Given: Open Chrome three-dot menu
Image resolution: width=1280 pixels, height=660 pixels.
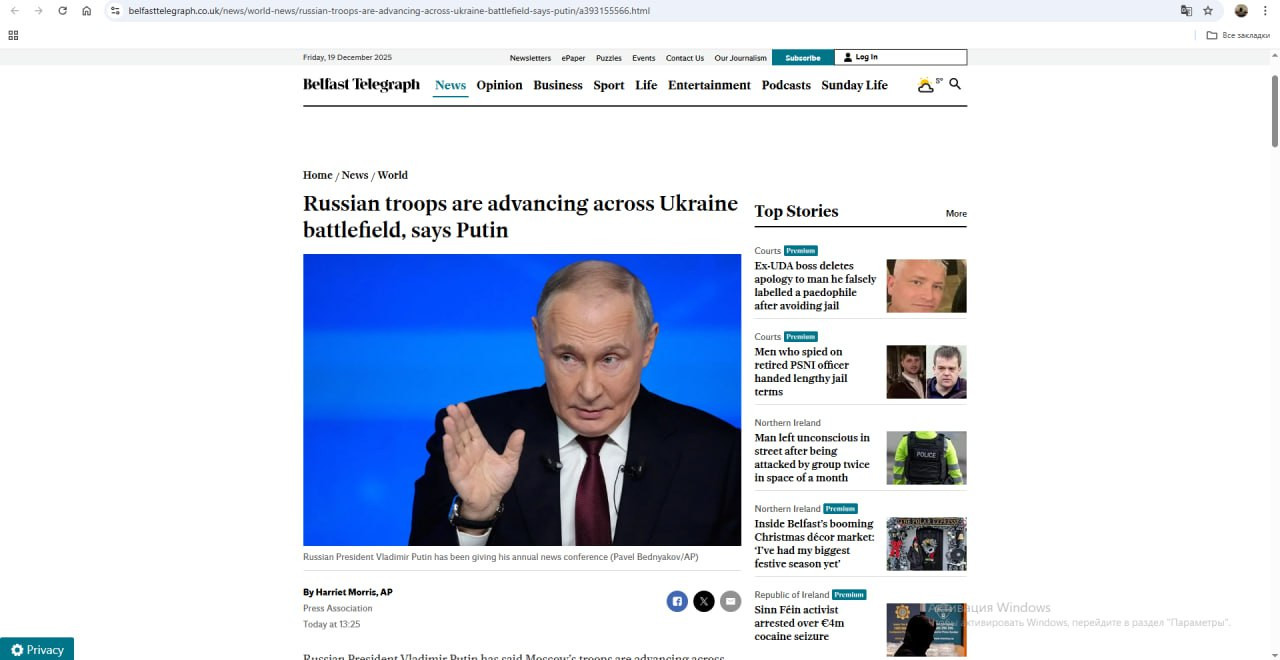Looking at the screenshot, I should coord(1265,11).
